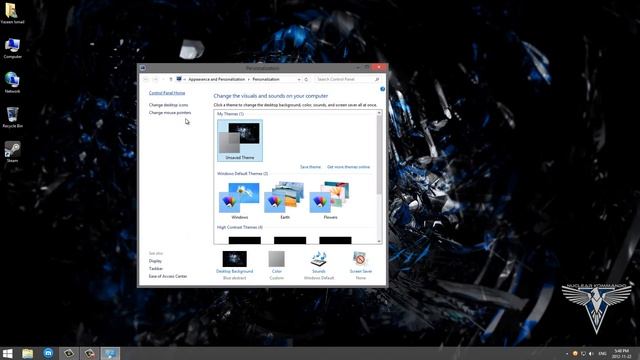Click Change mouse pointers link

[170, 113]
